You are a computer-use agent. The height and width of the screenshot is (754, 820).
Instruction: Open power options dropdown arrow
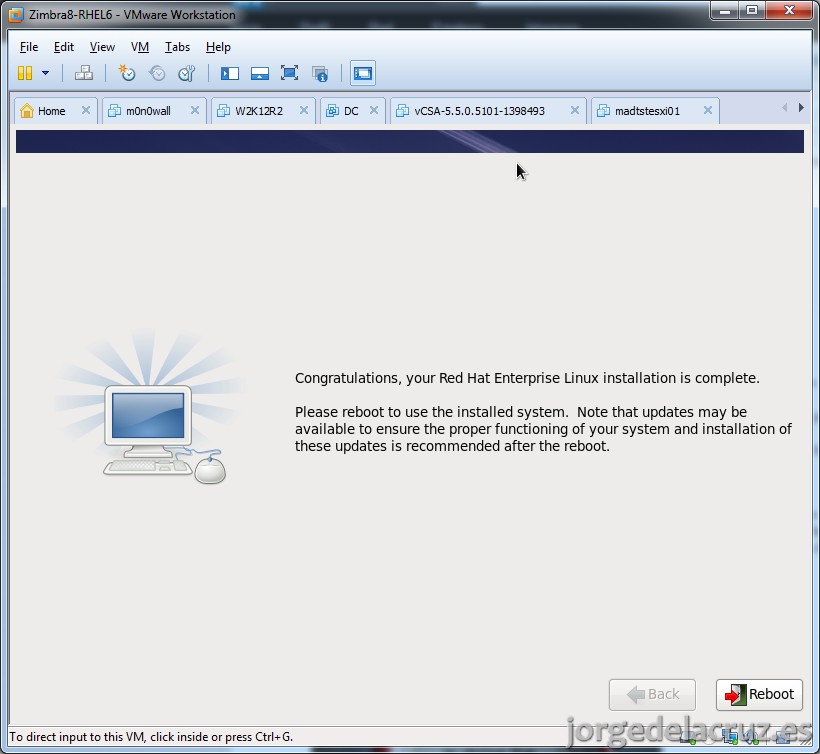click(x=45, y=73)
